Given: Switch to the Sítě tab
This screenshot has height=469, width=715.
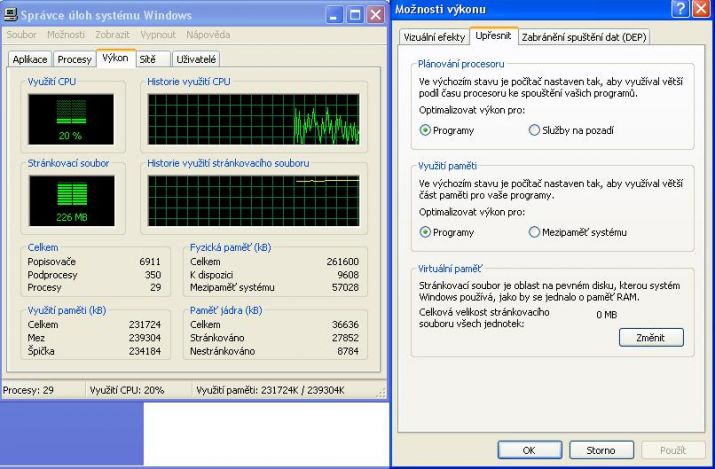Looking at the screenshot, I should pos(153,59).
